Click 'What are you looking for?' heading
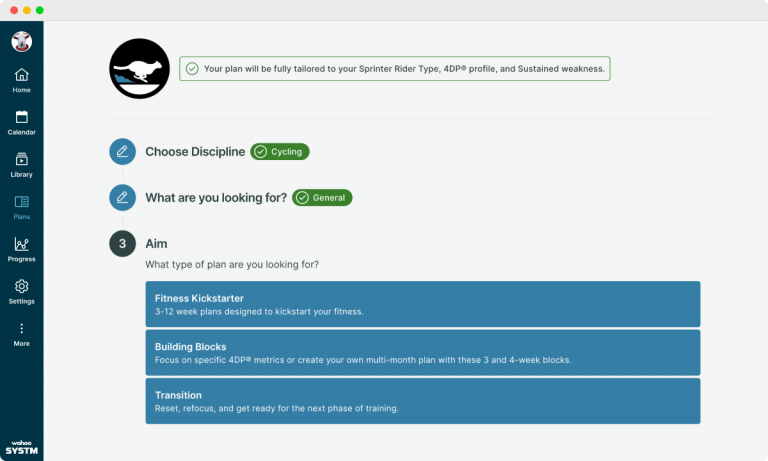The image size is (768, 461). 216,197
